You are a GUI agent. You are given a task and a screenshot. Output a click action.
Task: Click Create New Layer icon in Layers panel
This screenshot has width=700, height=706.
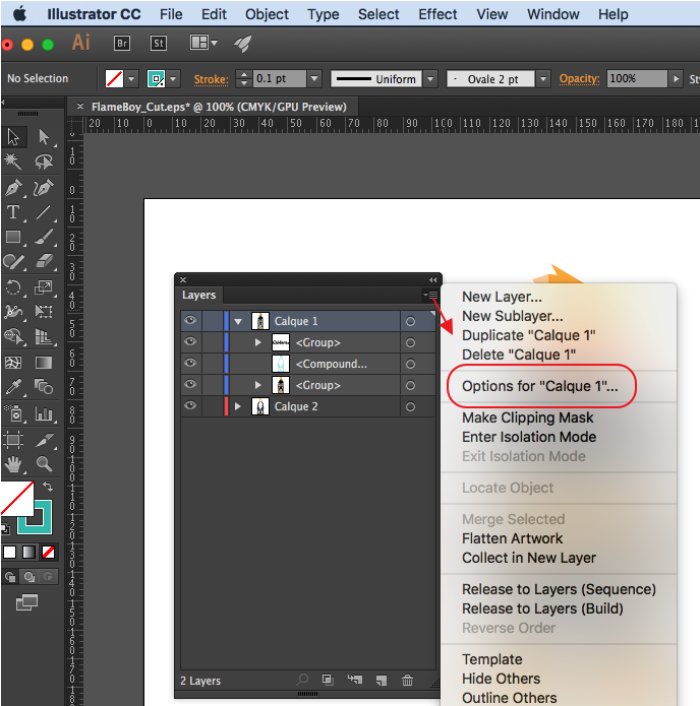pos(381,680)
